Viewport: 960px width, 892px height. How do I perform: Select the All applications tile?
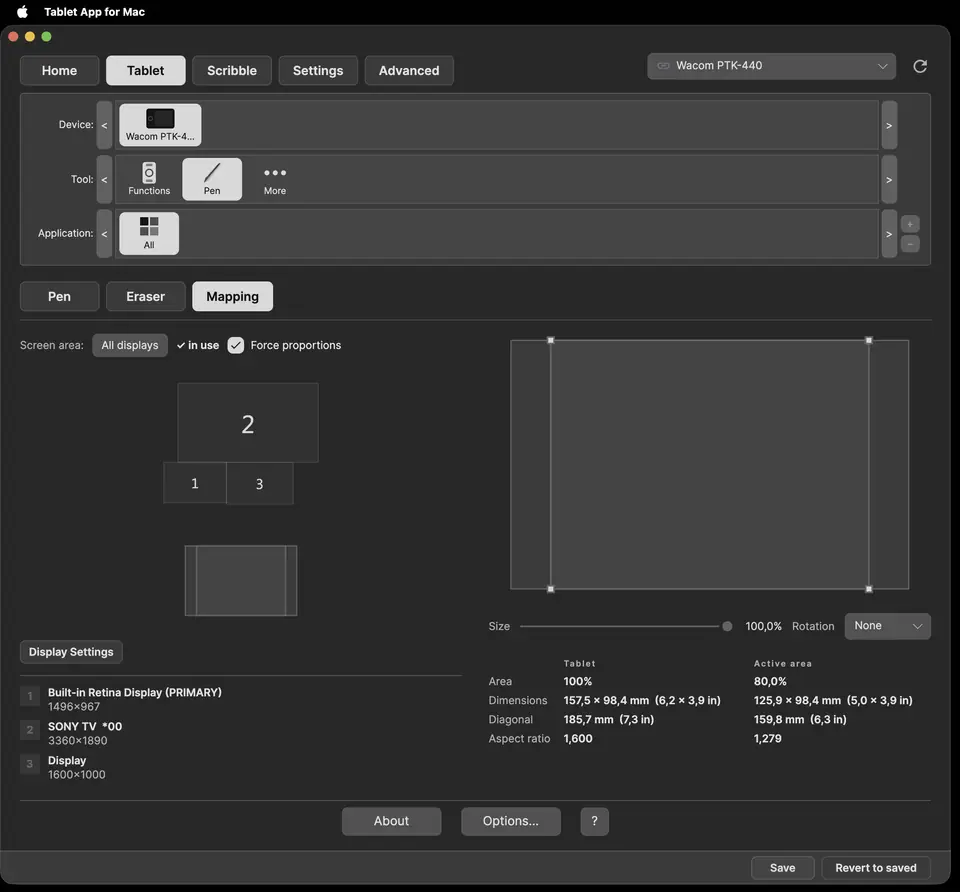coord(149,233)
